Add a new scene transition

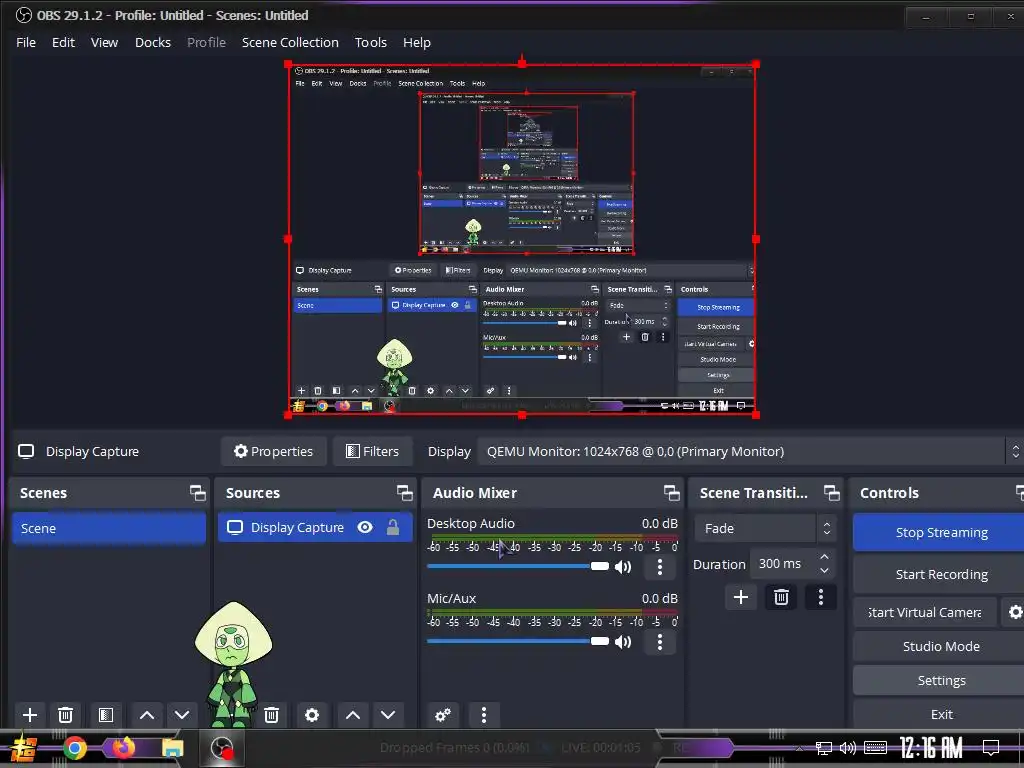click(741, 597)
